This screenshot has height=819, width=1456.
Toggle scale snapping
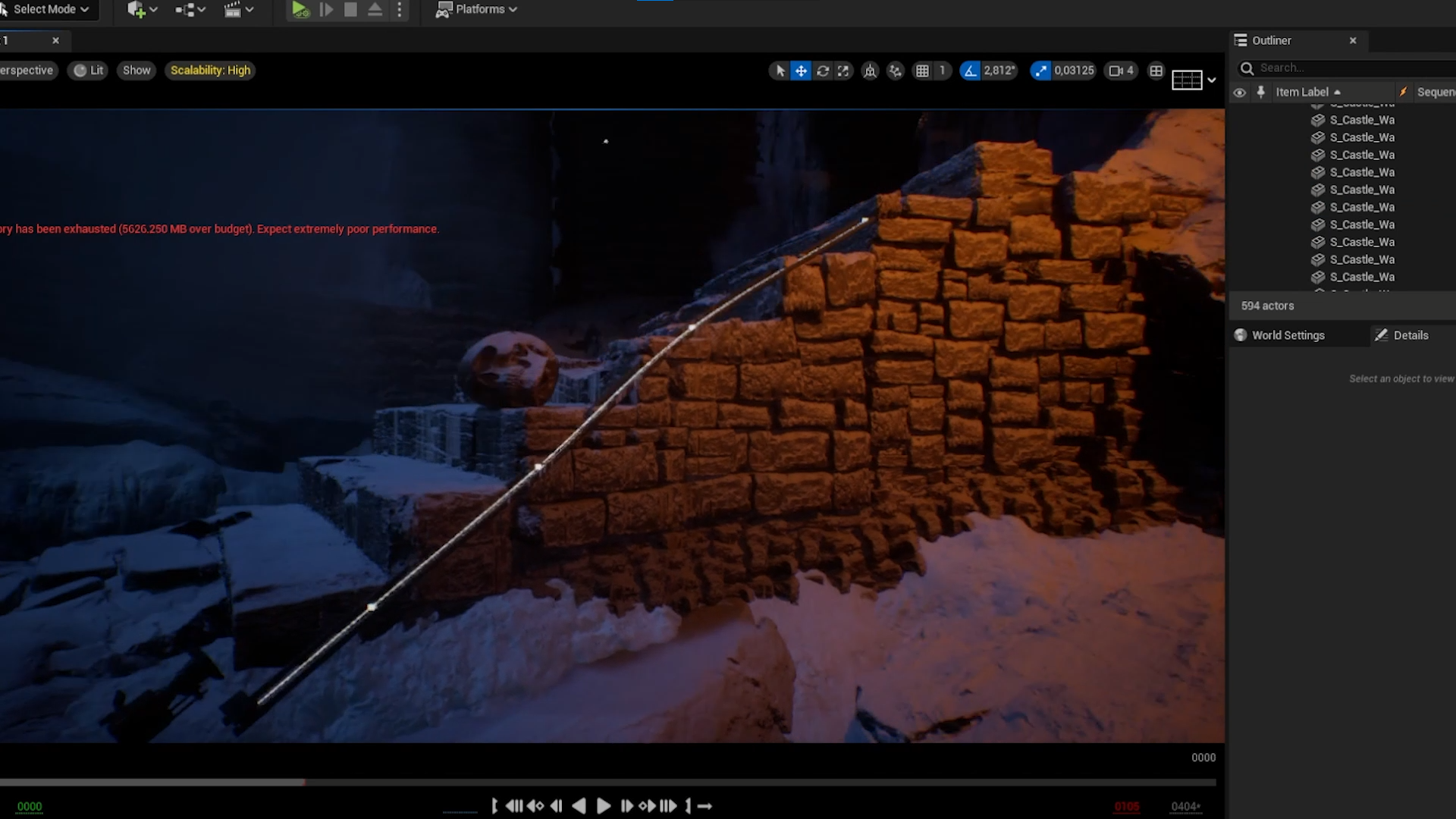[1040, 71]
